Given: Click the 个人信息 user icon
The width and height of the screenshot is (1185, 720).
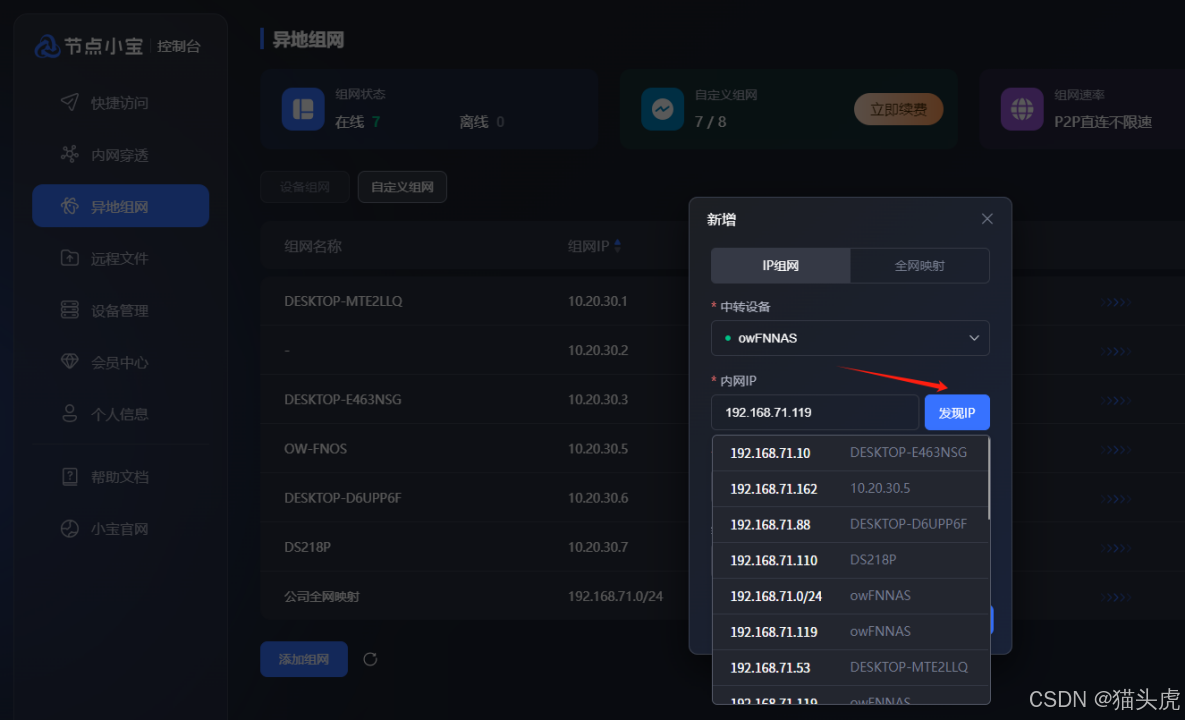Looking at the screenshot, I should coord(69,414).
